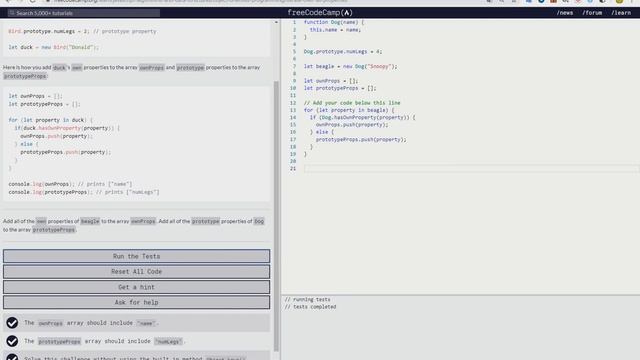The height and width of the screenshot is (360, 640).
Task: Click console output '// running tests'
Action: click(x=308, y=300)
